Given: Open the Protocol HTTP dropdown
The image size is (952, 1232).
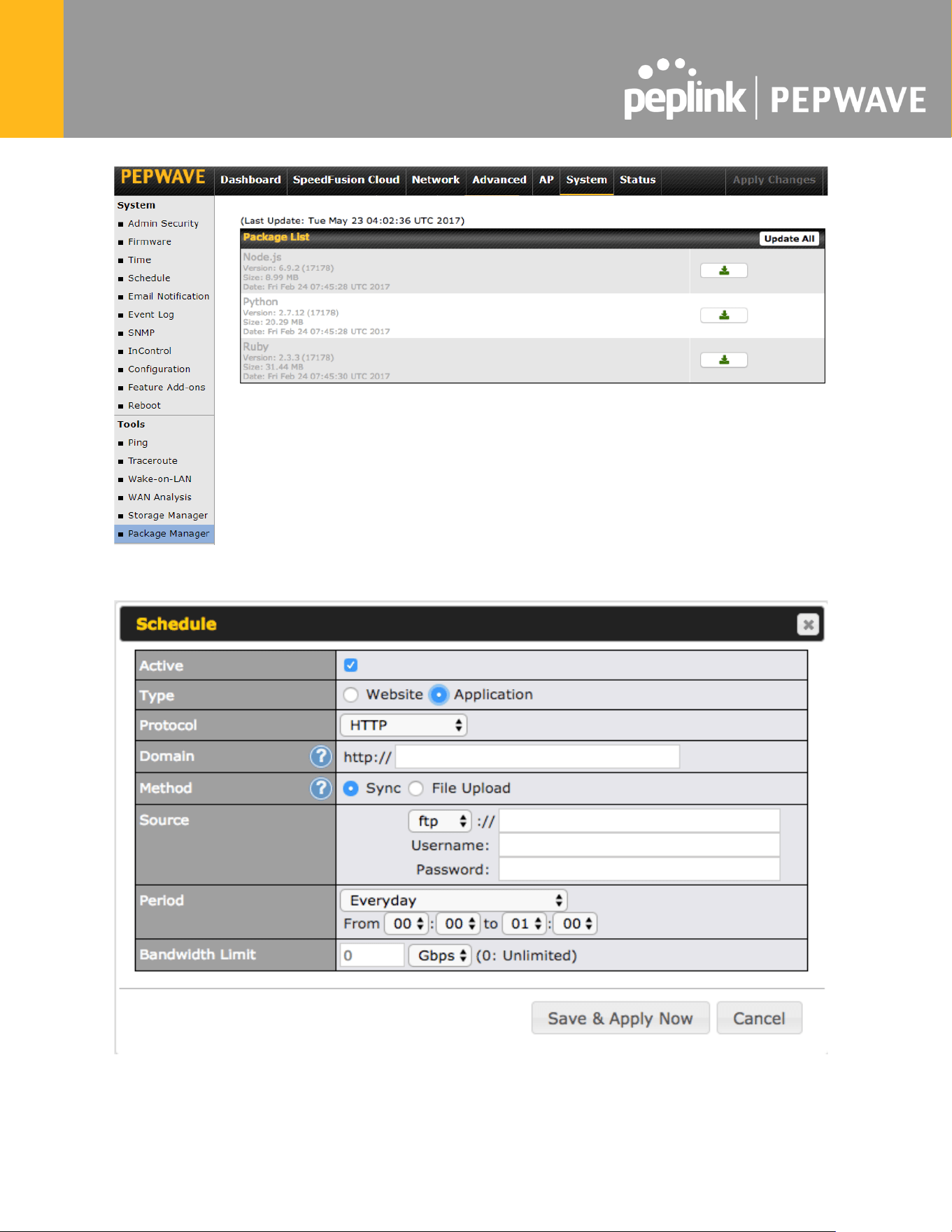Looking at the screenshot, I should [x=404, y=725].
